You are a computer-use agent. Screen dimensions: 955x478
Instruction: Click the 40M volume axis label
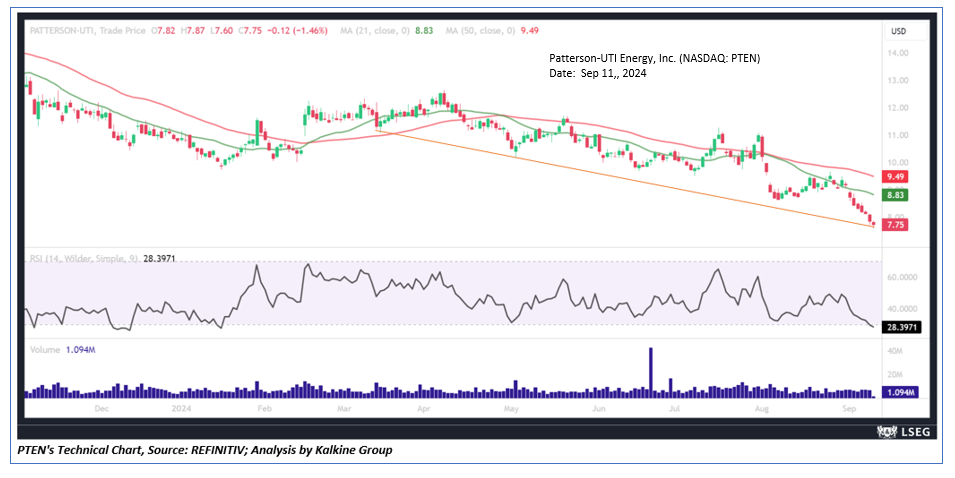897,352
